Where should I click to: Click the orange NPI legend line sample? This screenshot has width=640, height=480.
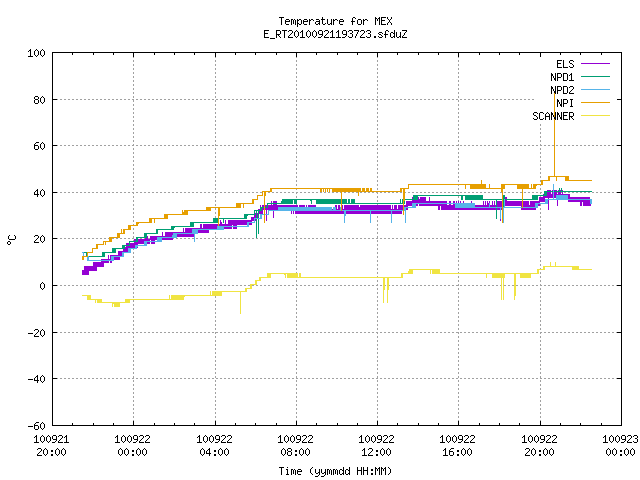pyautogui.click(x=595, y=103)
